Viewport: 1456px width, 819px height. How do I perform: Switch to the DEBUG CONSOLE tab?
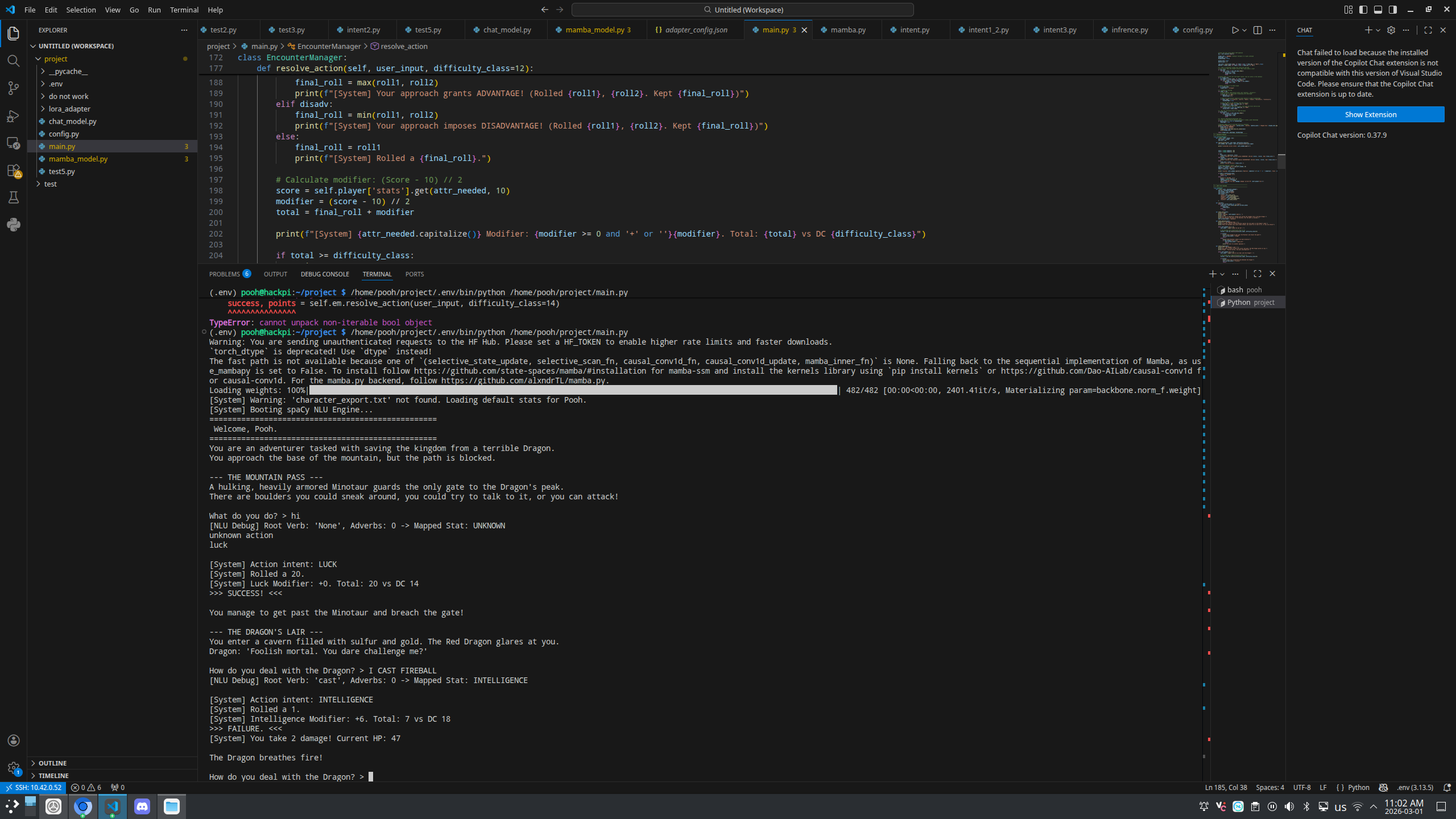point(325,274)
